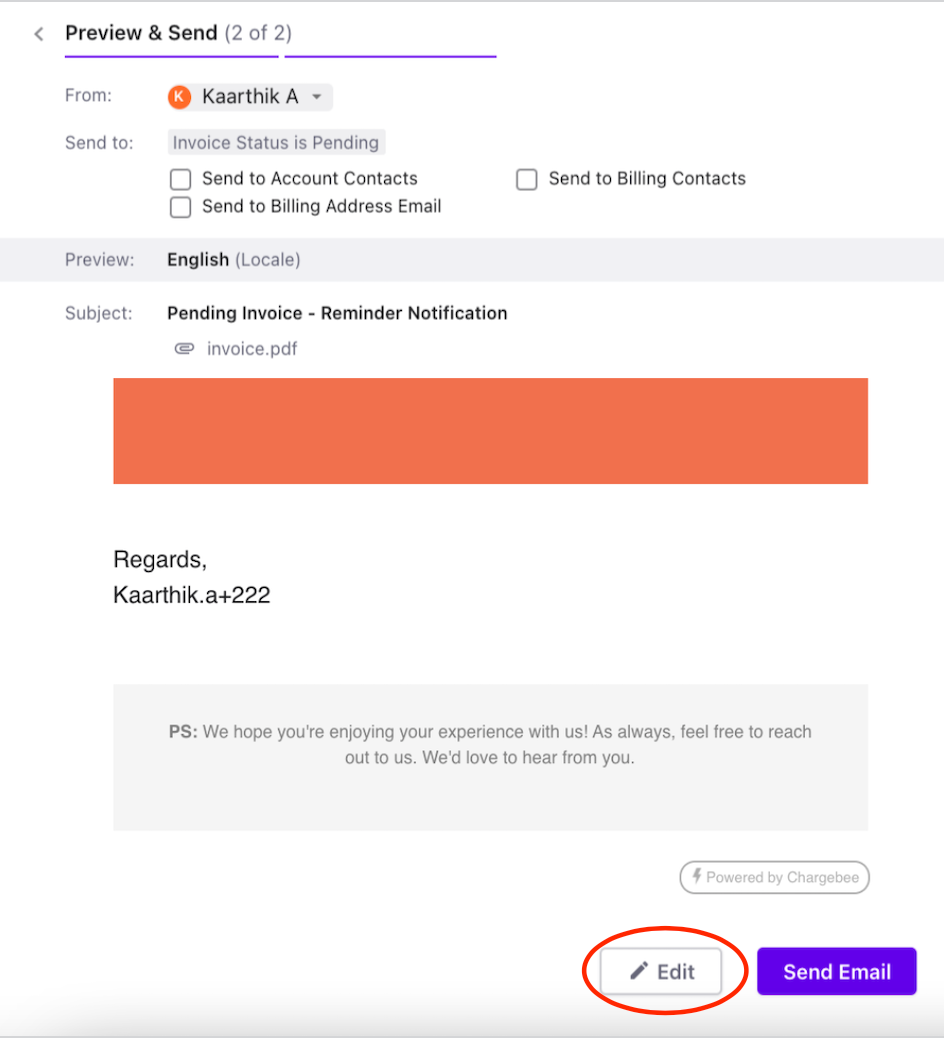Click the Pending Invoice subject line
Screen dimensions: 944x1038
click(337, 313)
